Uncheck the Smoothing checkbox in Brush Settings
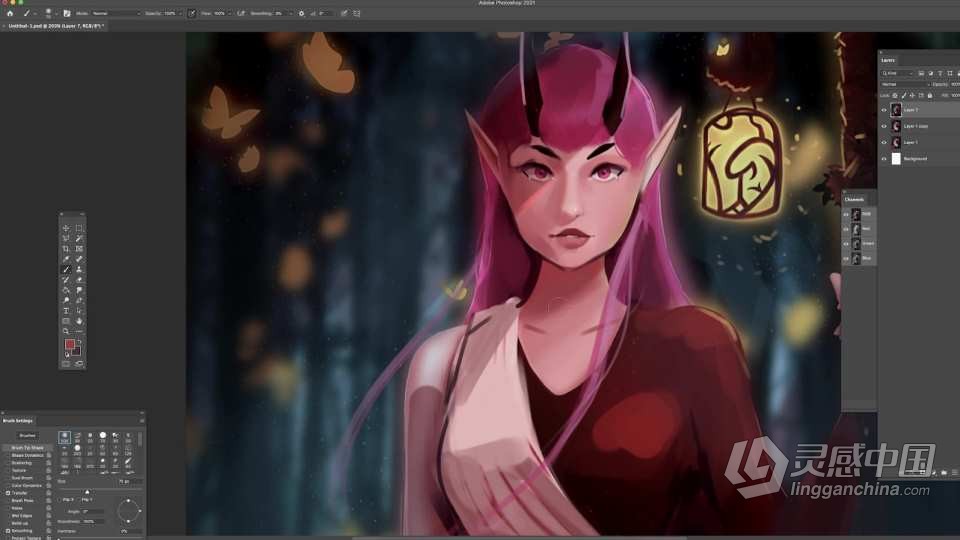Screen dimensions: 960x540 click(x=8, y=531)
